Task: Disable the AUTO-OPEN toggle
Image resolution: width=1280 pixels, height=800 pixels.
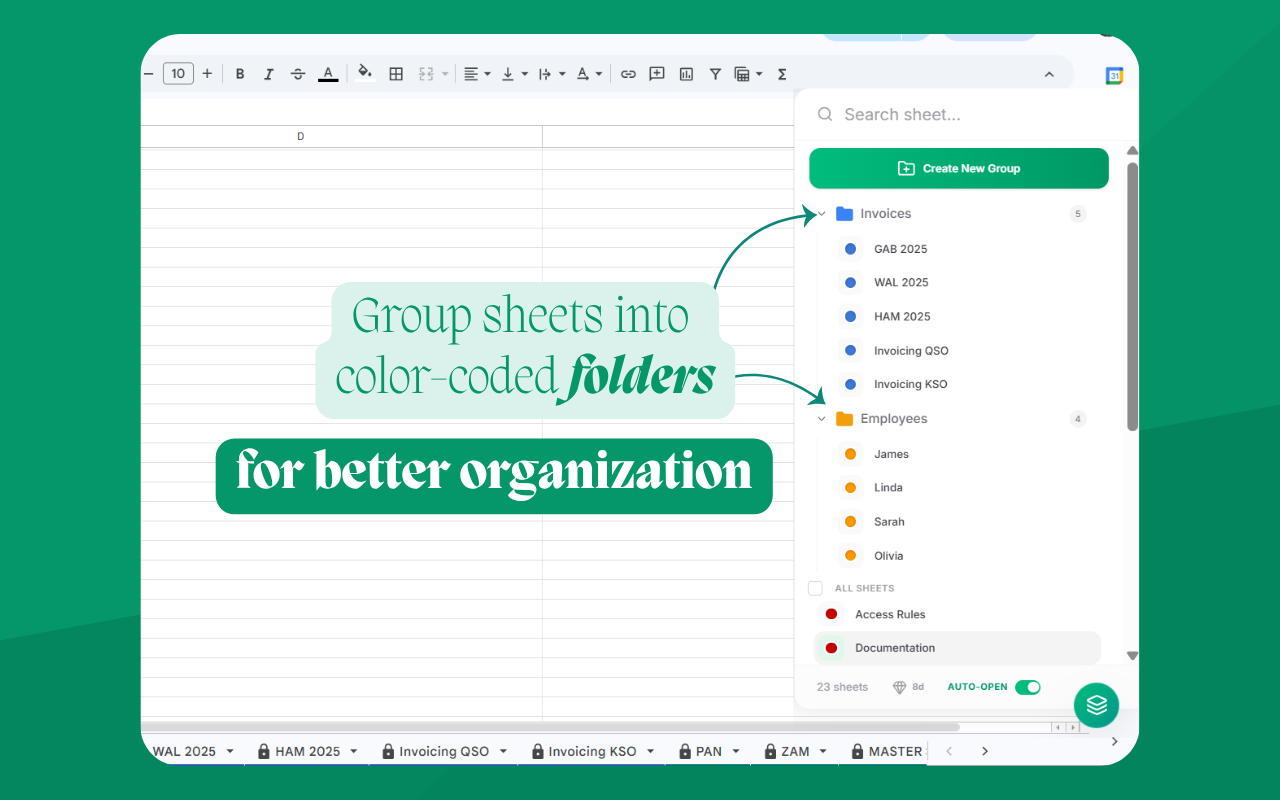Action: click(x=1027, y=687)
